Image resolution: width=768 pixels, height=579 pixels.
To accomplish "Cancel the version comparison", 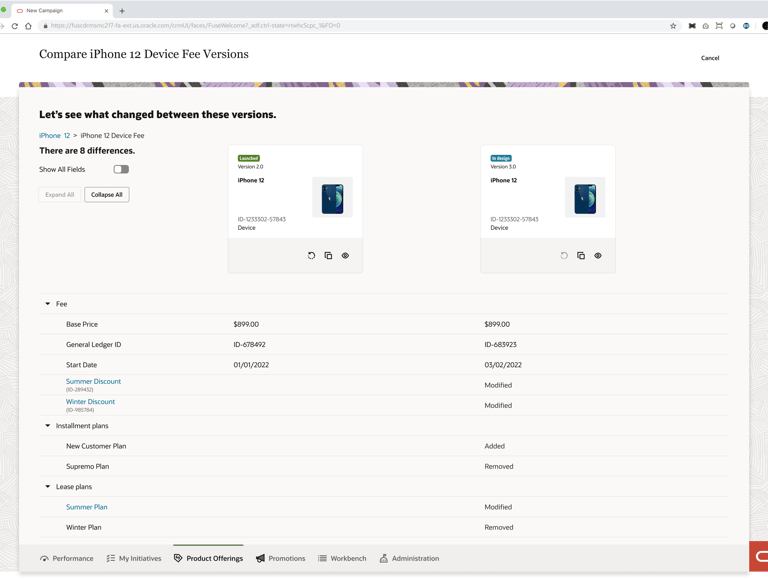I will 710,58.
